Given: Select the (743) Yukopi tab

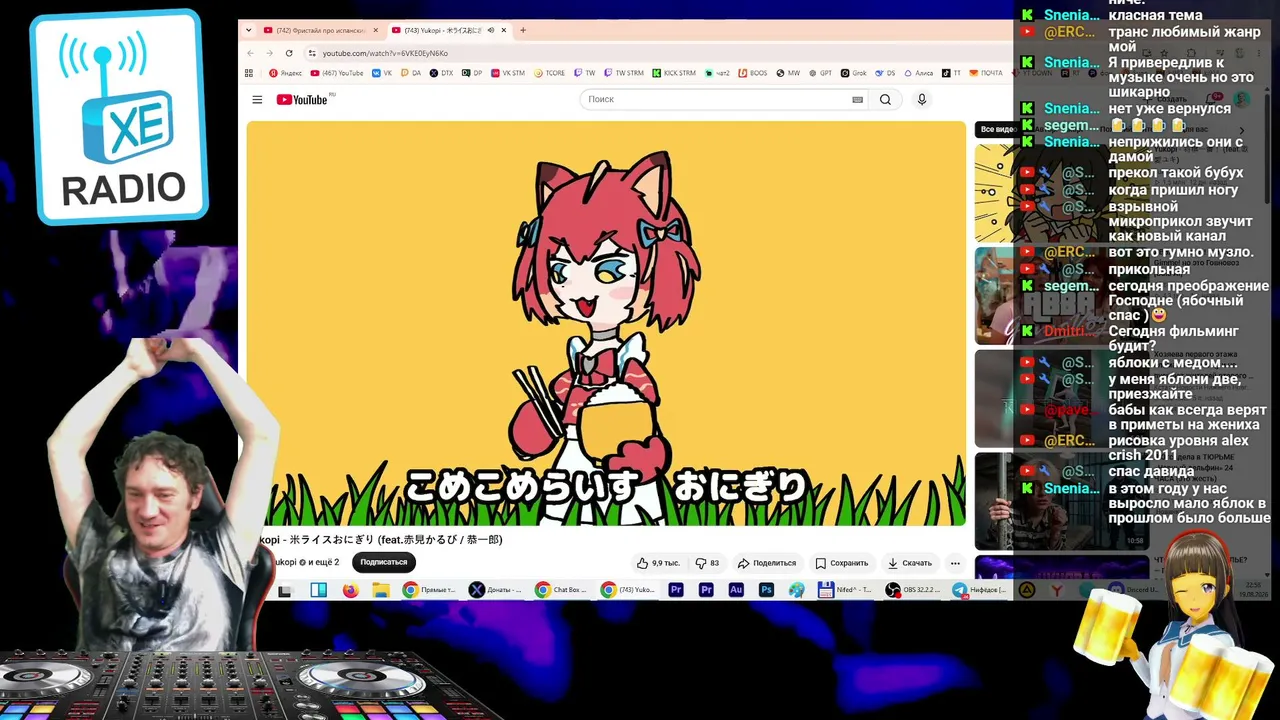Looking at the screenshot, I should click(x=449, y=30).
